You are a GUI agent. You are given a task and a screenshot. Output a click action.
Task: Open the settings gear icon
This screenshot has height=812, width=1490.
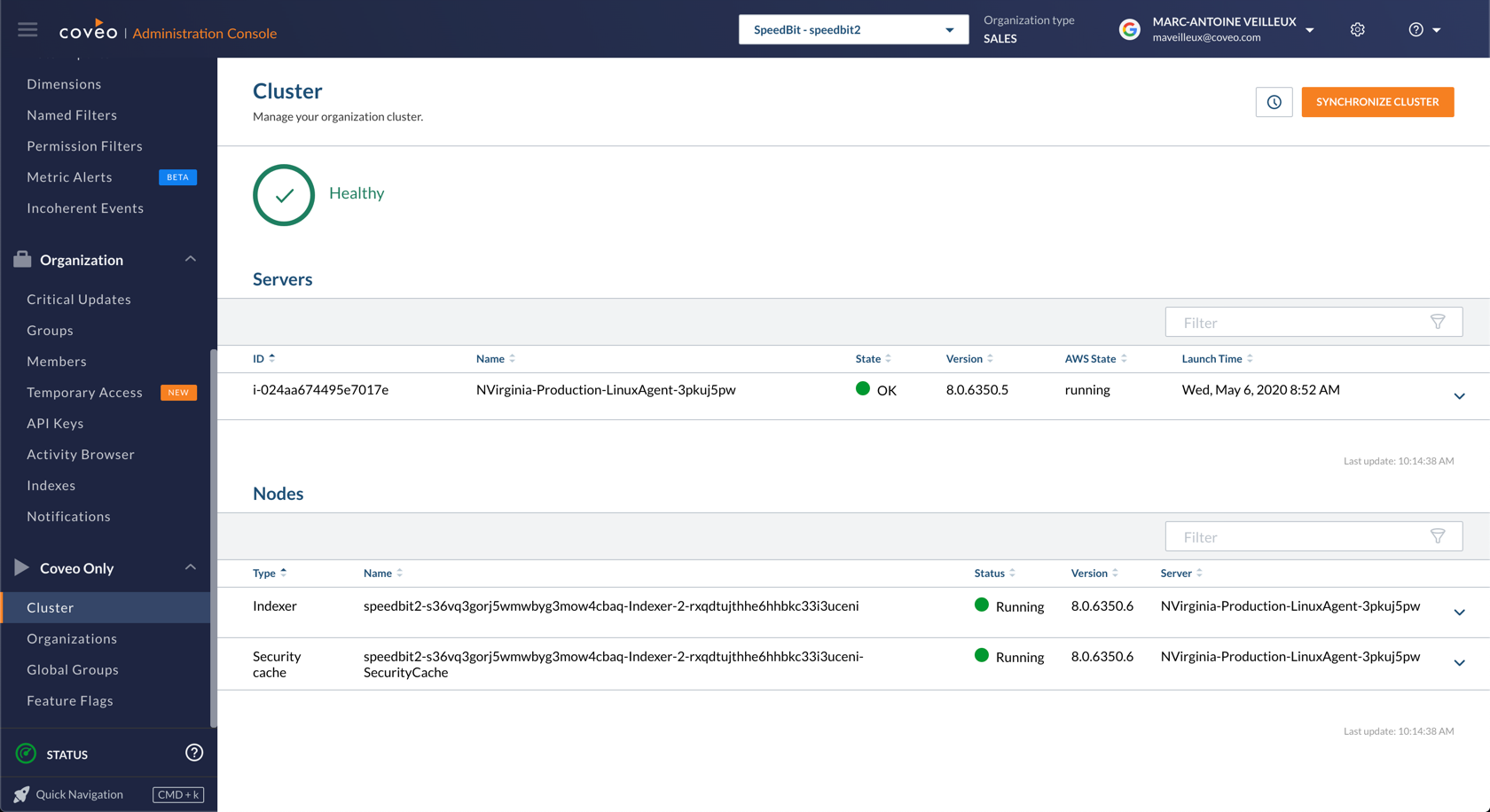click(x=1357, y=30)
